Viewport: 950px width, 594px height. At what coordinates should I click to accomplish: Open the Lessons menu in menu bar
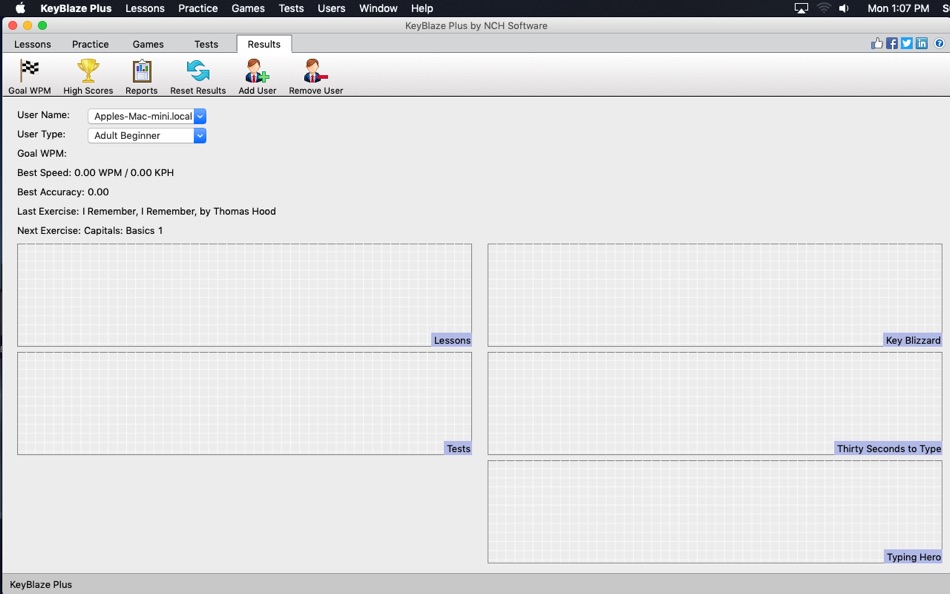(145, 8)
